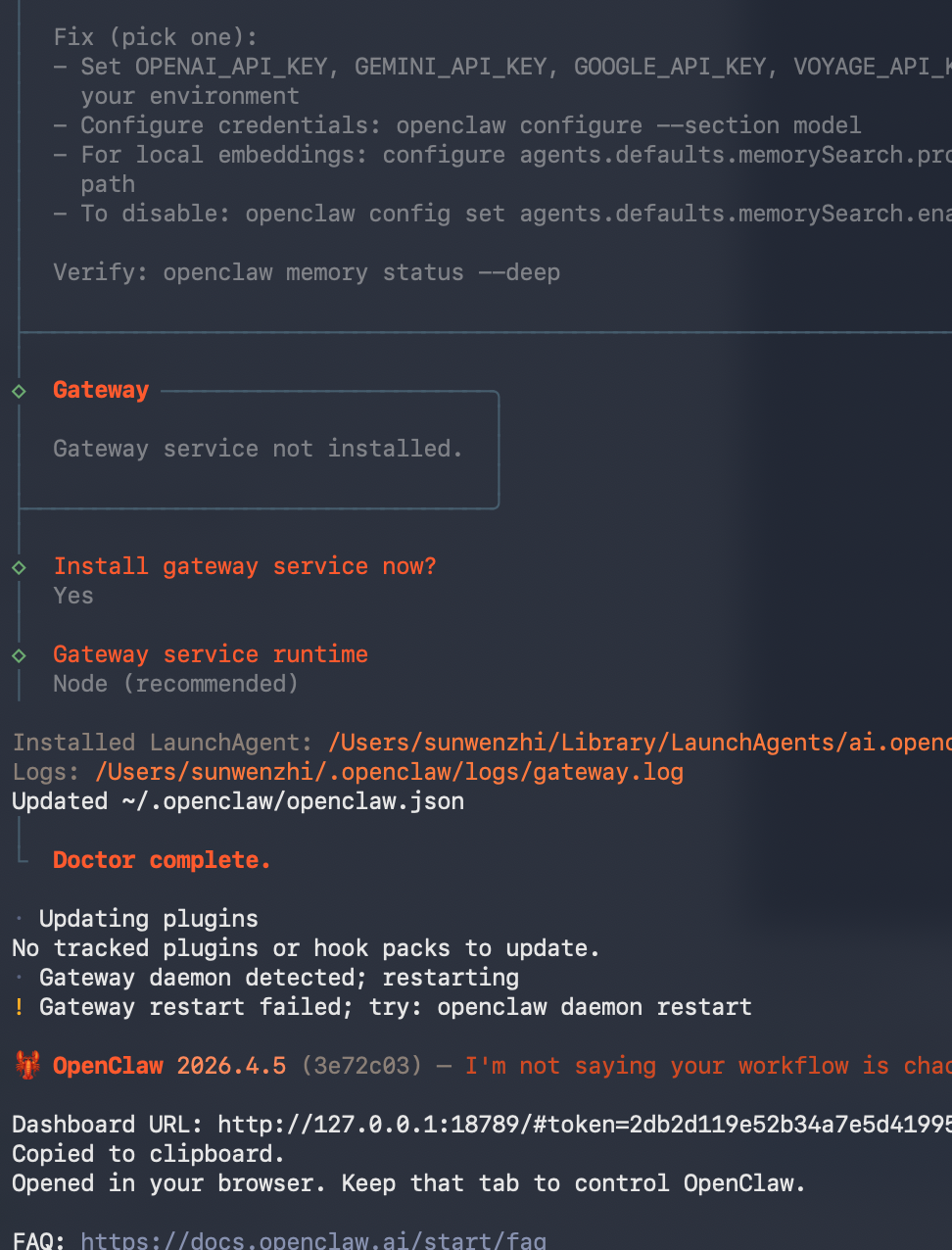Click the diamond next to Install gateway service prompt
Image resolution: width=952 pixels, height=1250 pixels.
[x=19, y=566]
